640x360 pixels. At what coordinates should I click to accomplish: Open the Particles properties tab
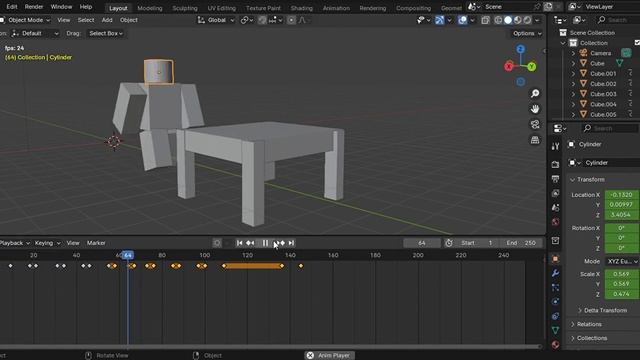tap(555, 287)
